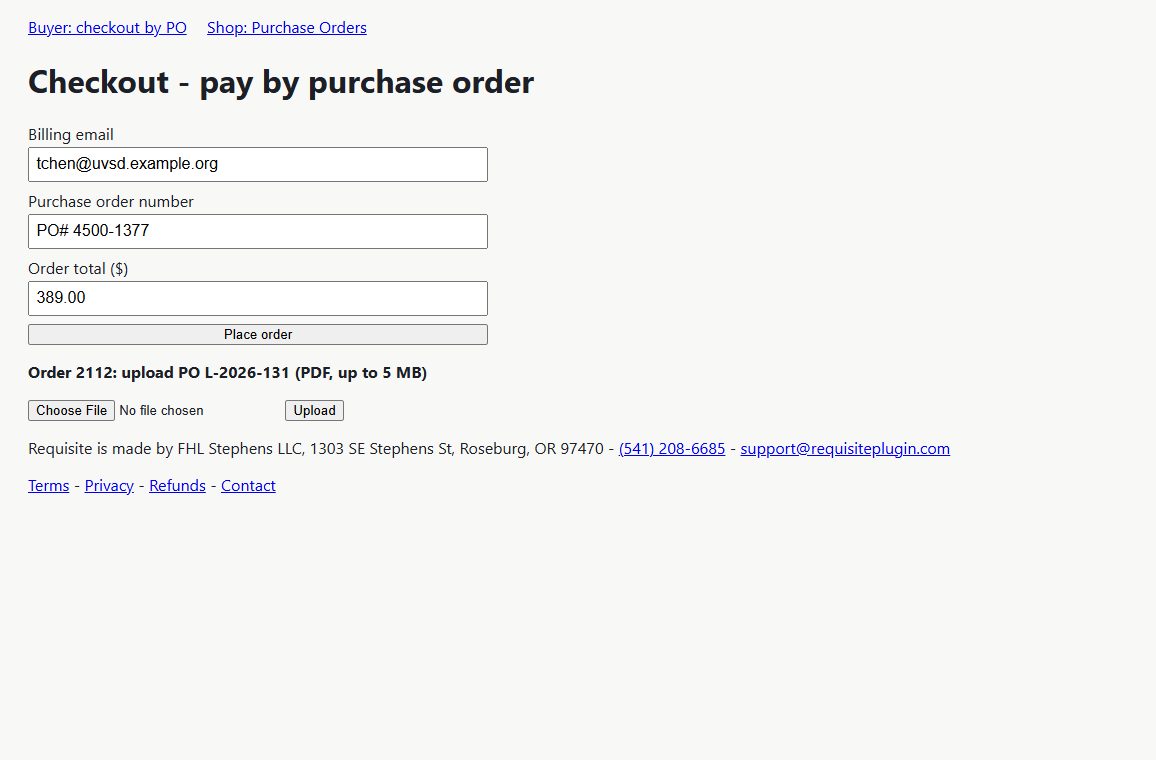Edit the Order total ($) field

pos(258,299)
